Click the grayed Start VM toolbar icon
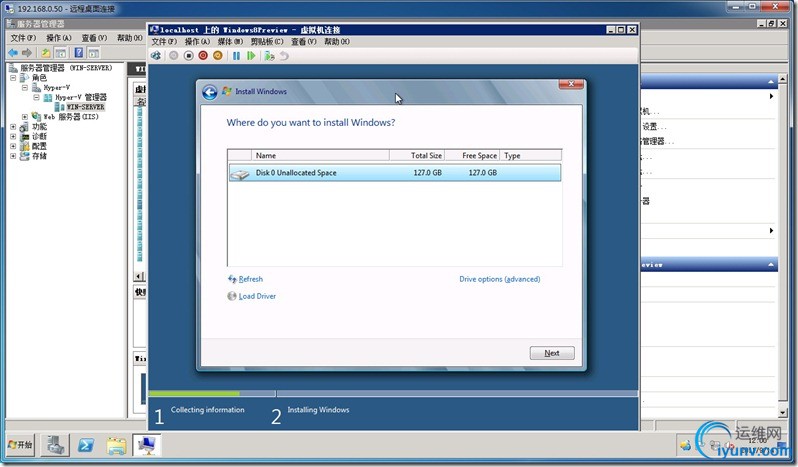Screen dimensions: 798x467 pyautogui.click(x=174, y=55)
